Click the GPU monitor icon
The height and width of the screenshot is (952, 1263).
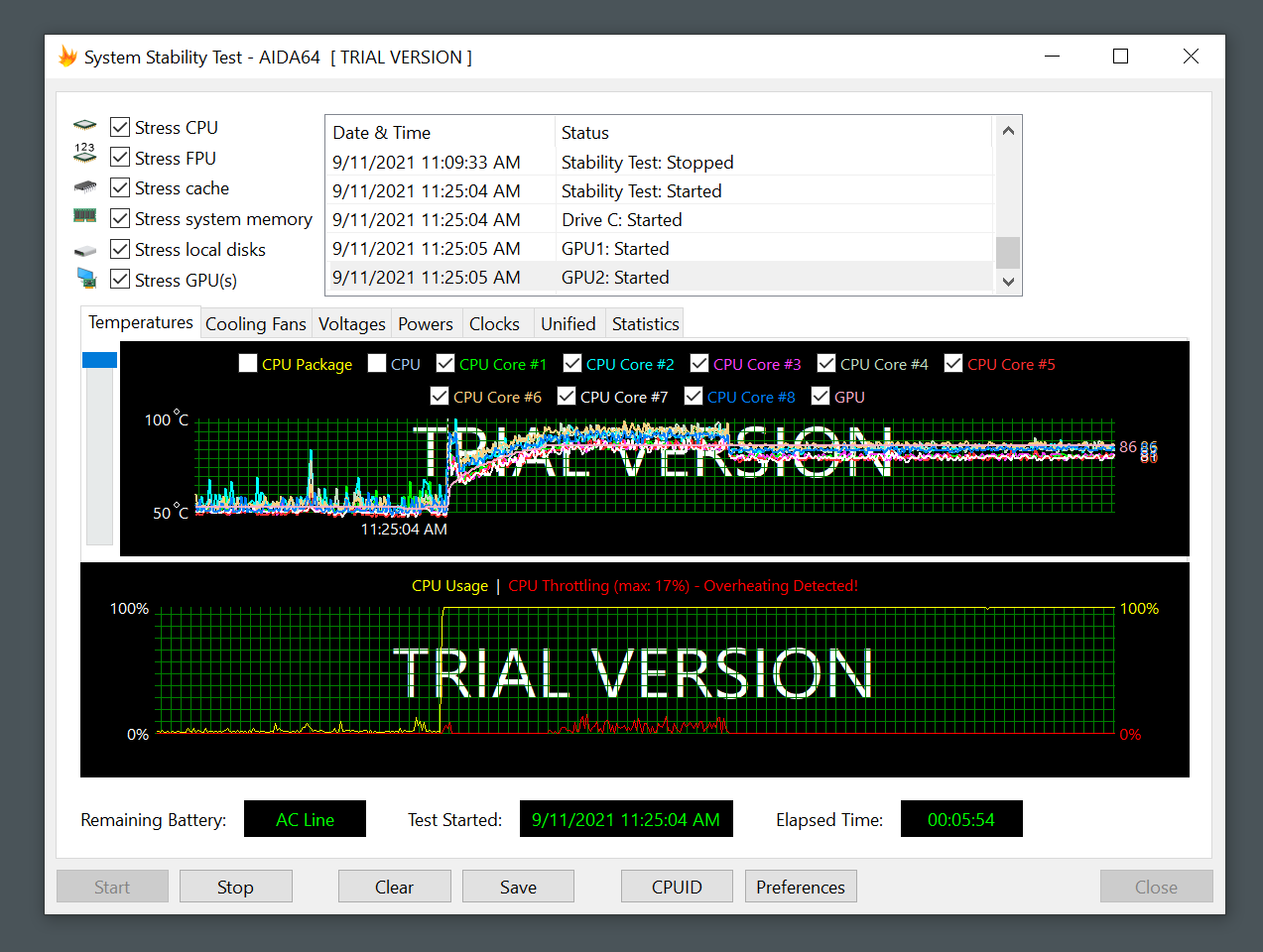tap(86, 279)
